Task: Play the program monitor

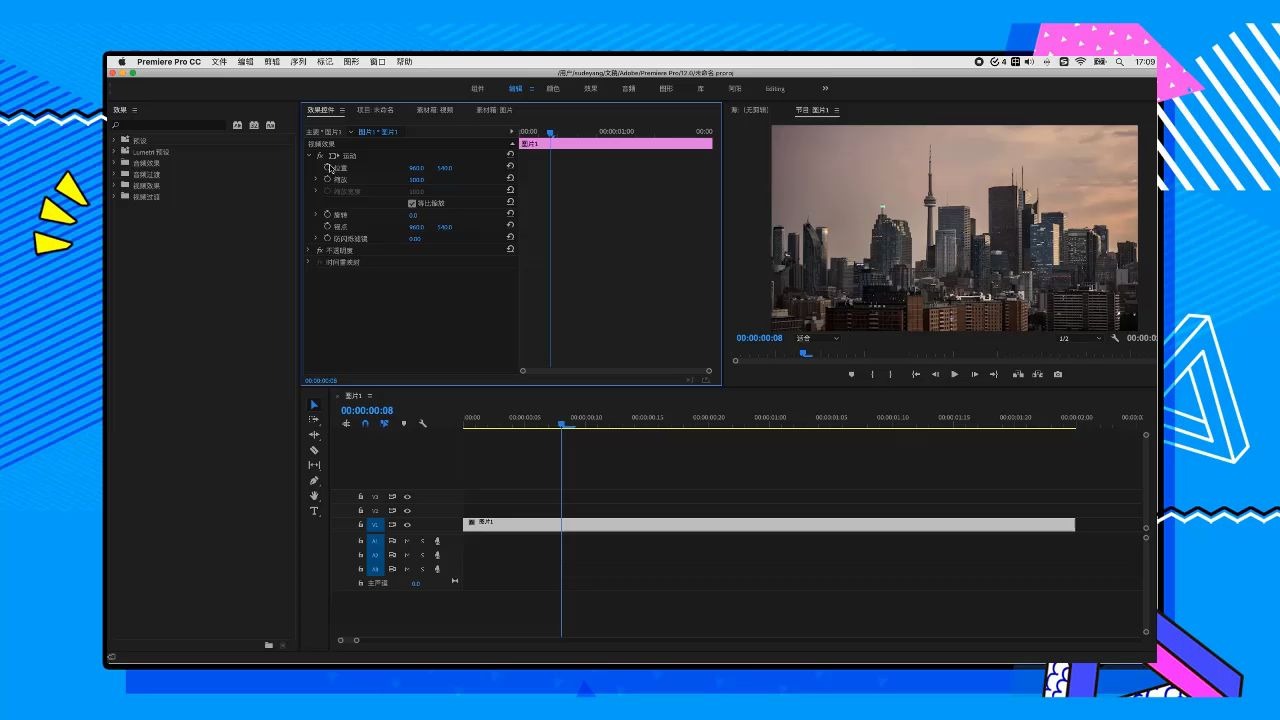Action: pyautogui.click(x=954, y=375)
